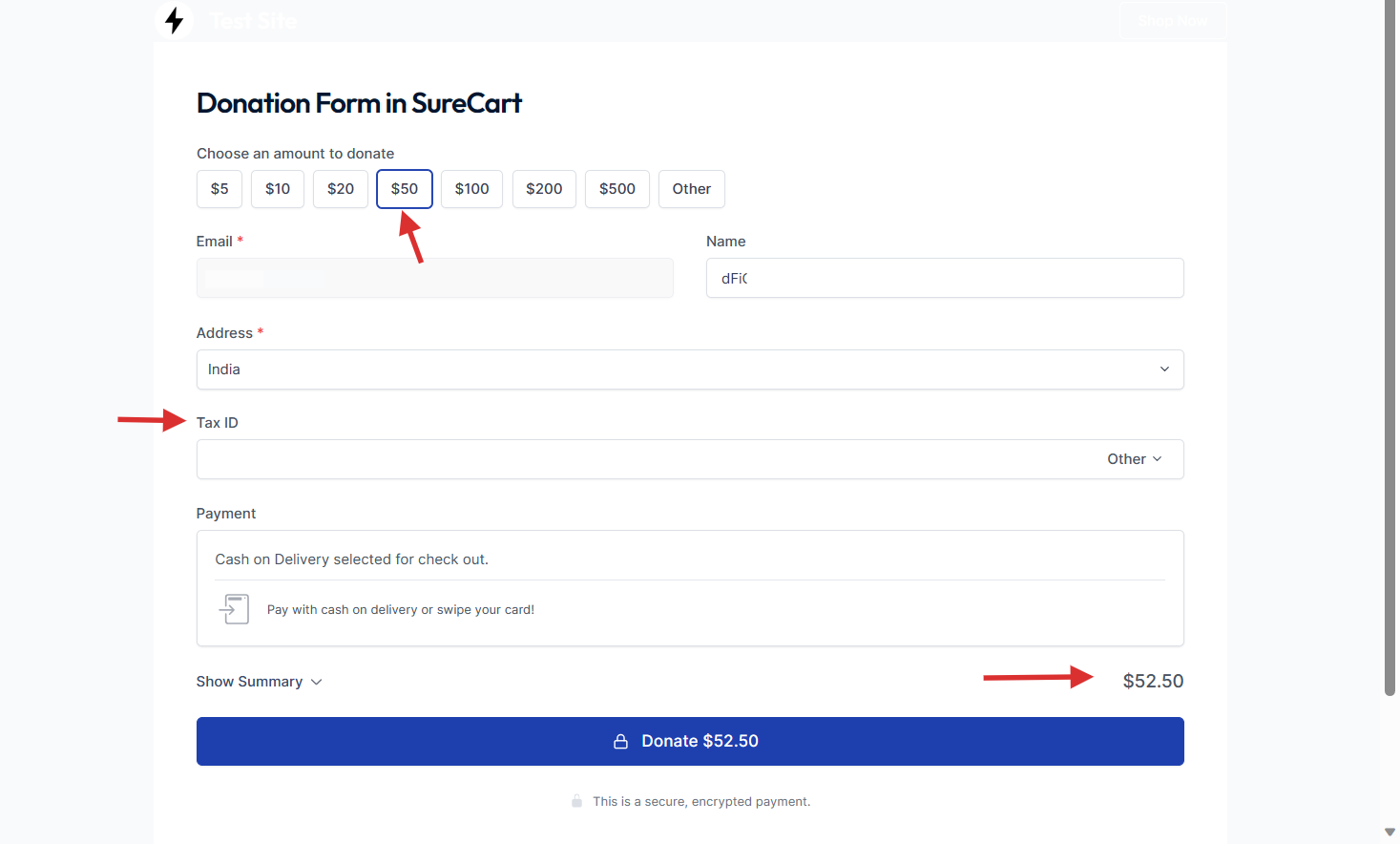
Task: Click the cash on delivery payment icon
Action: (235, 609)
